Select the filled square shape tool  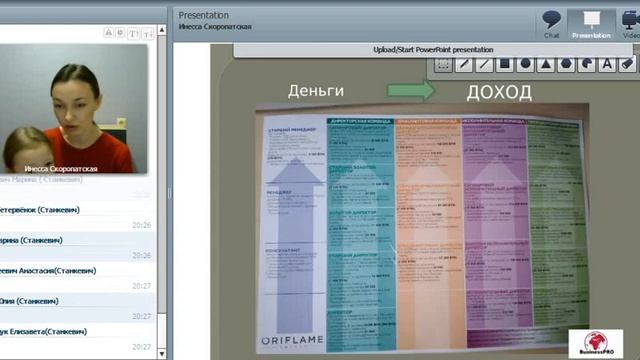tap(505, 64)
